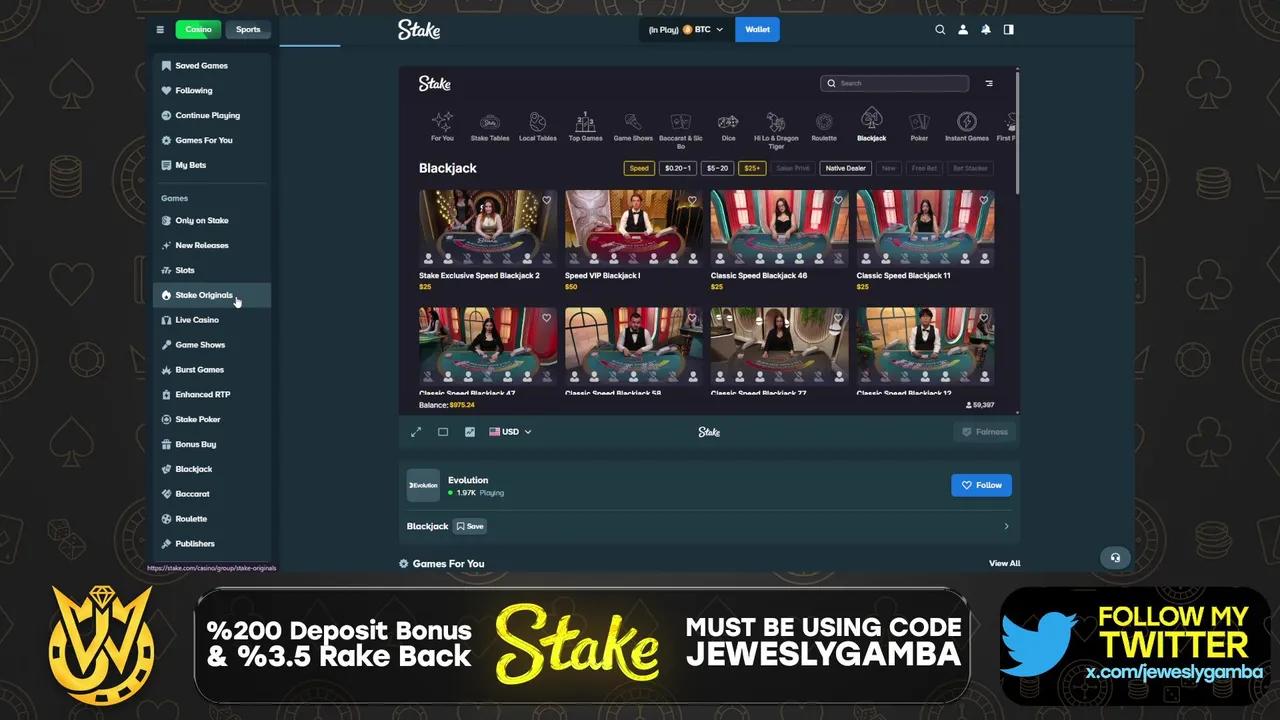Open My Bets in sidebar
The image size is (1280, 720).
tap(211, 165)
